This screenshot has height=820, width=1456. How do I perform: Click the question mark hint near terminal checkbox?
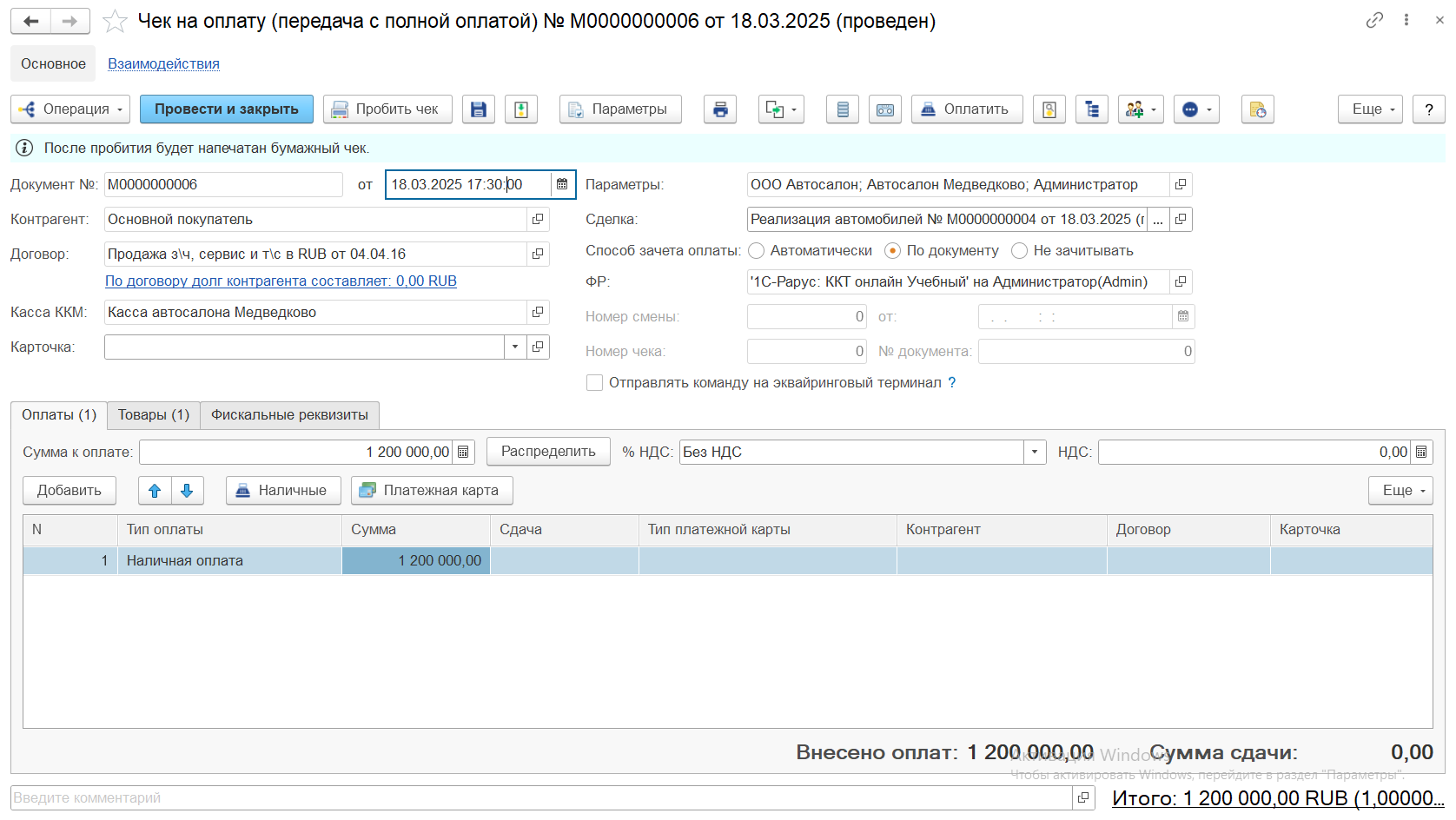pyautogui.click(x=952, y=383)
